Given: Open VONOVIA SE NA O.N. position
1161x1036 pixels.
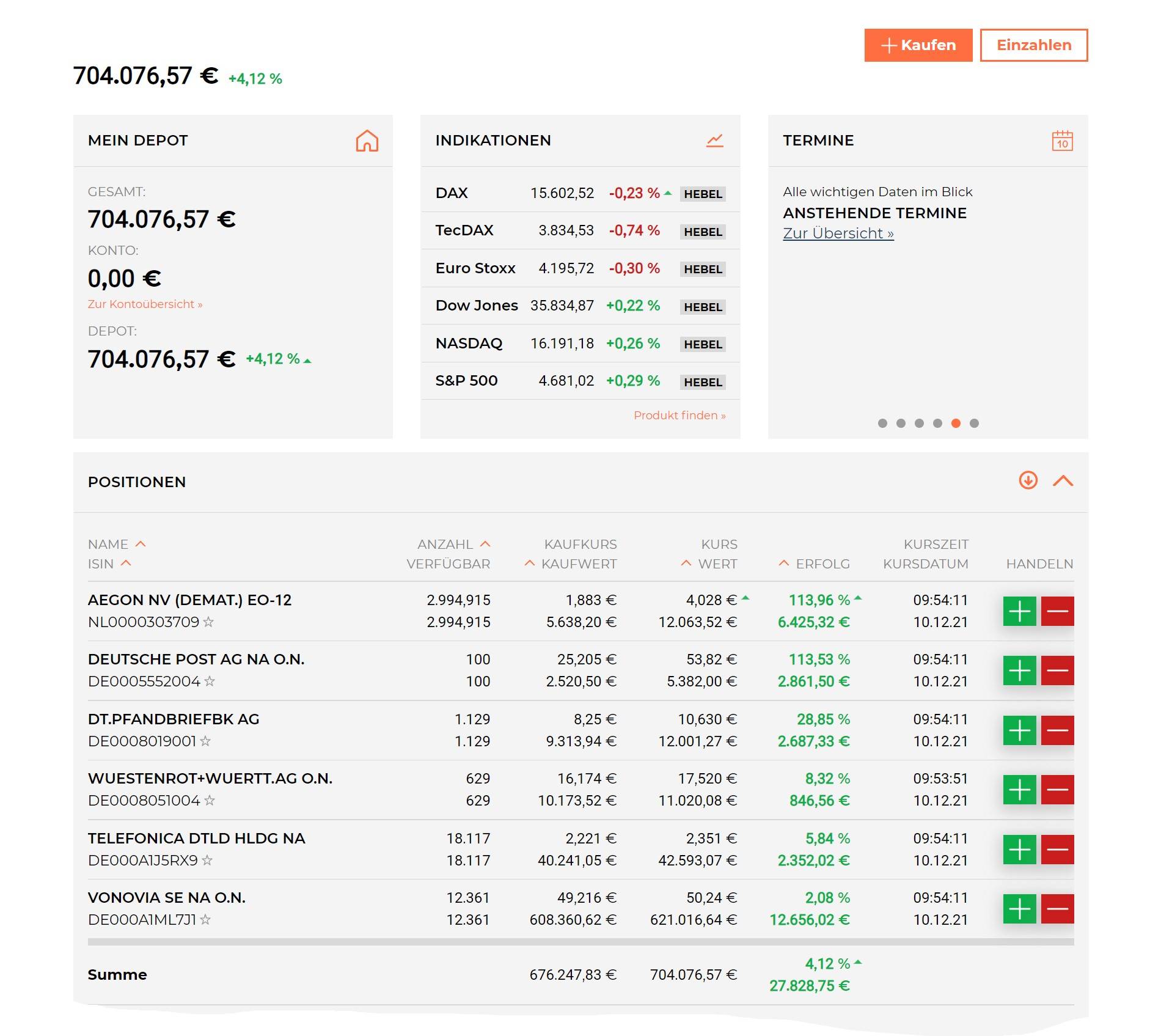Looking at the screenshot, I should coord(167,898).
